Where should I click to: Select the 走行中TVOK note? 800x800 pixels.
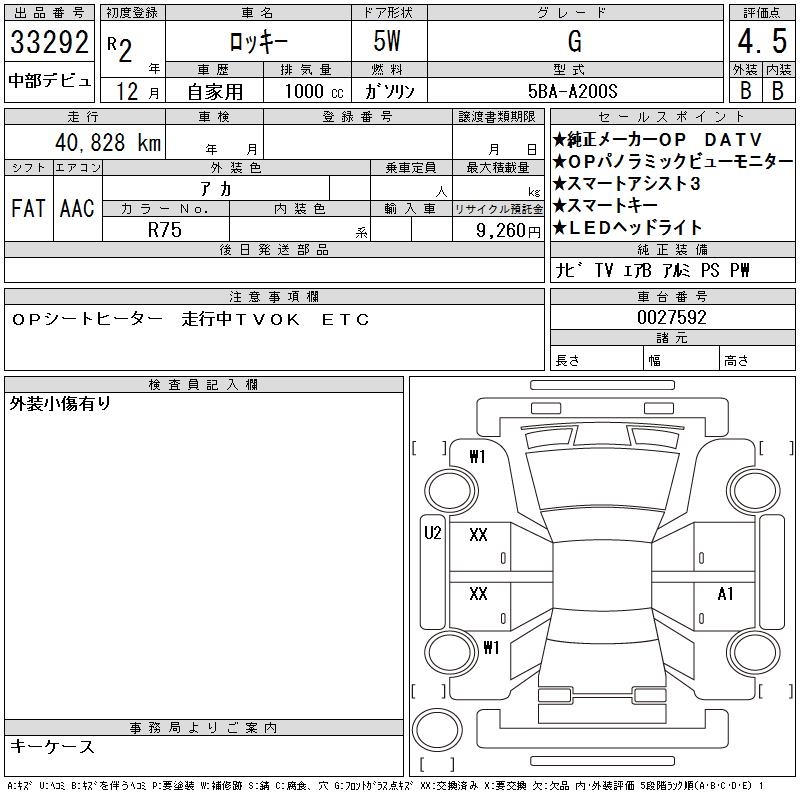point(240,319)
